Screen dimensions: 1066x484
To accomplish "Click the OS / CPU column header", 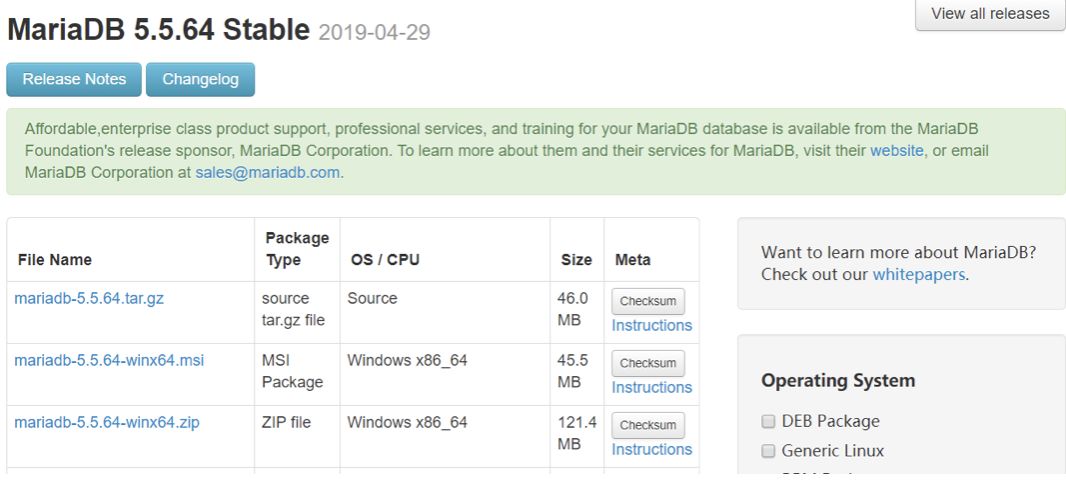I will [x=385, y=260].
